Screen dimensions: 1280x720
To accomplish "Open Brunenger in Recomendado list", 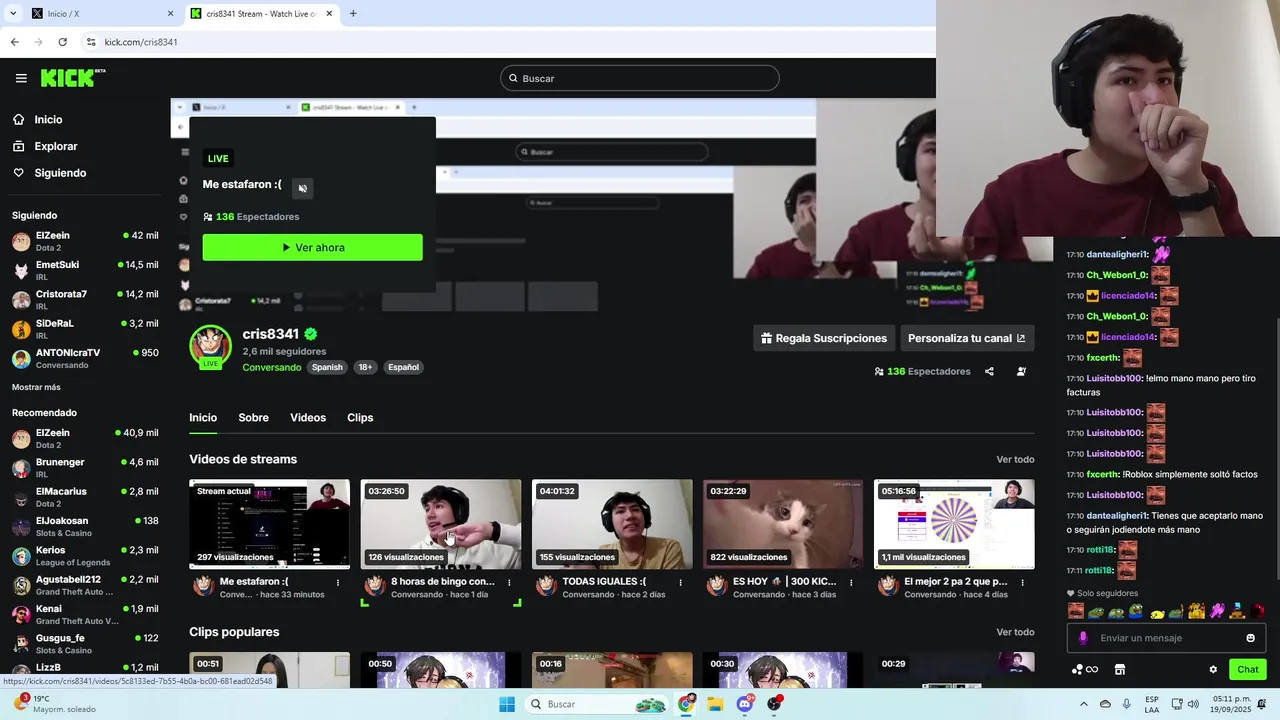I will click(85, 468).
